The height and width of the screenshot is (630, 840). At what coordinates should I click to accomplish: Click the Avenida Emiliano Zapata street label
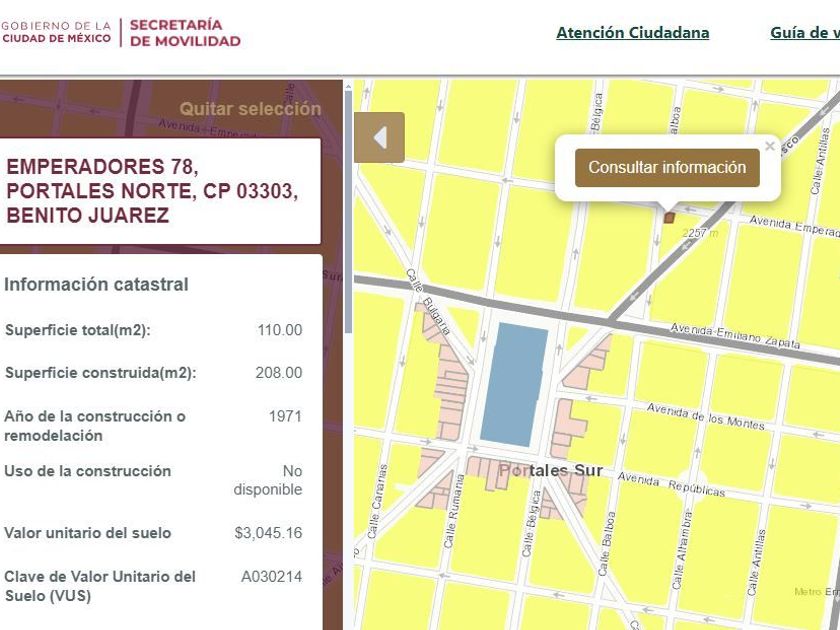[735, 336]
